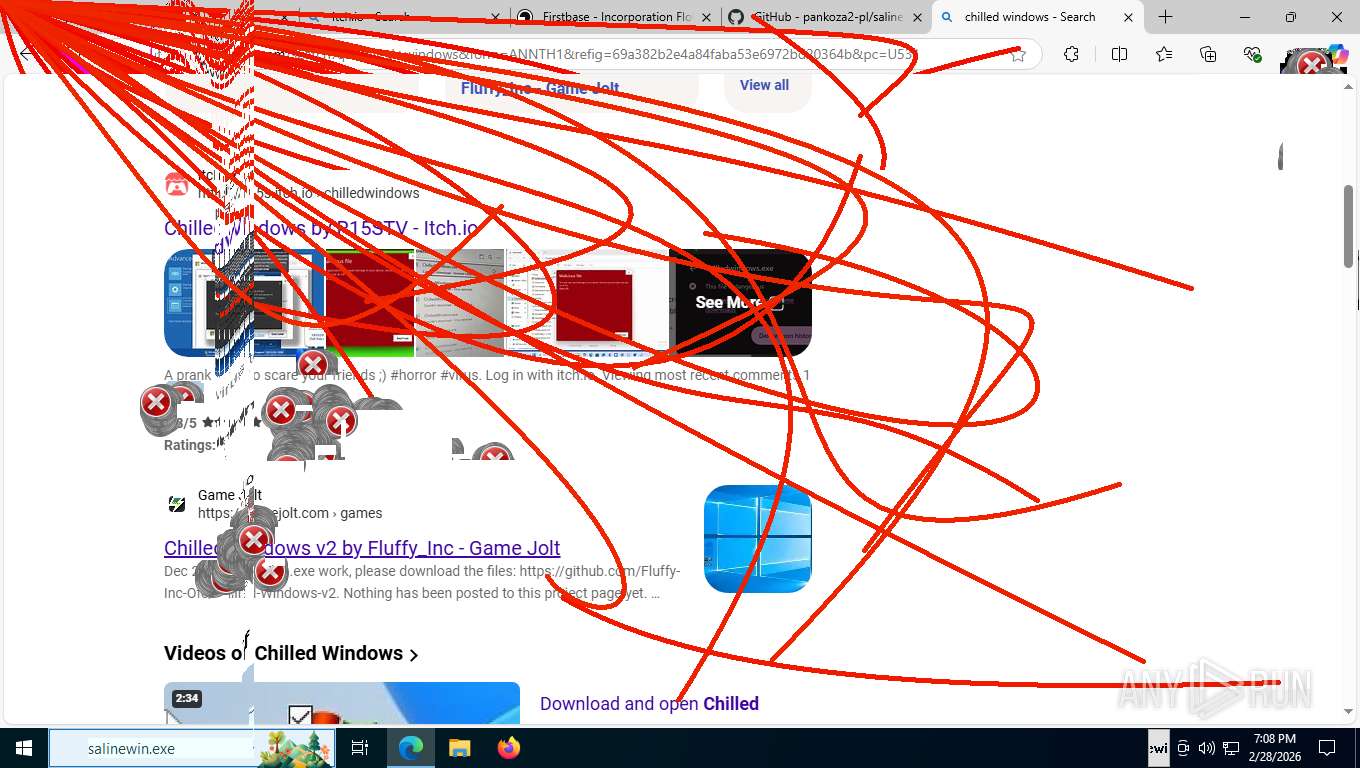Open a new browser tab
The width and height of the screenshot is (1360, 768).
click(1165, 17)
